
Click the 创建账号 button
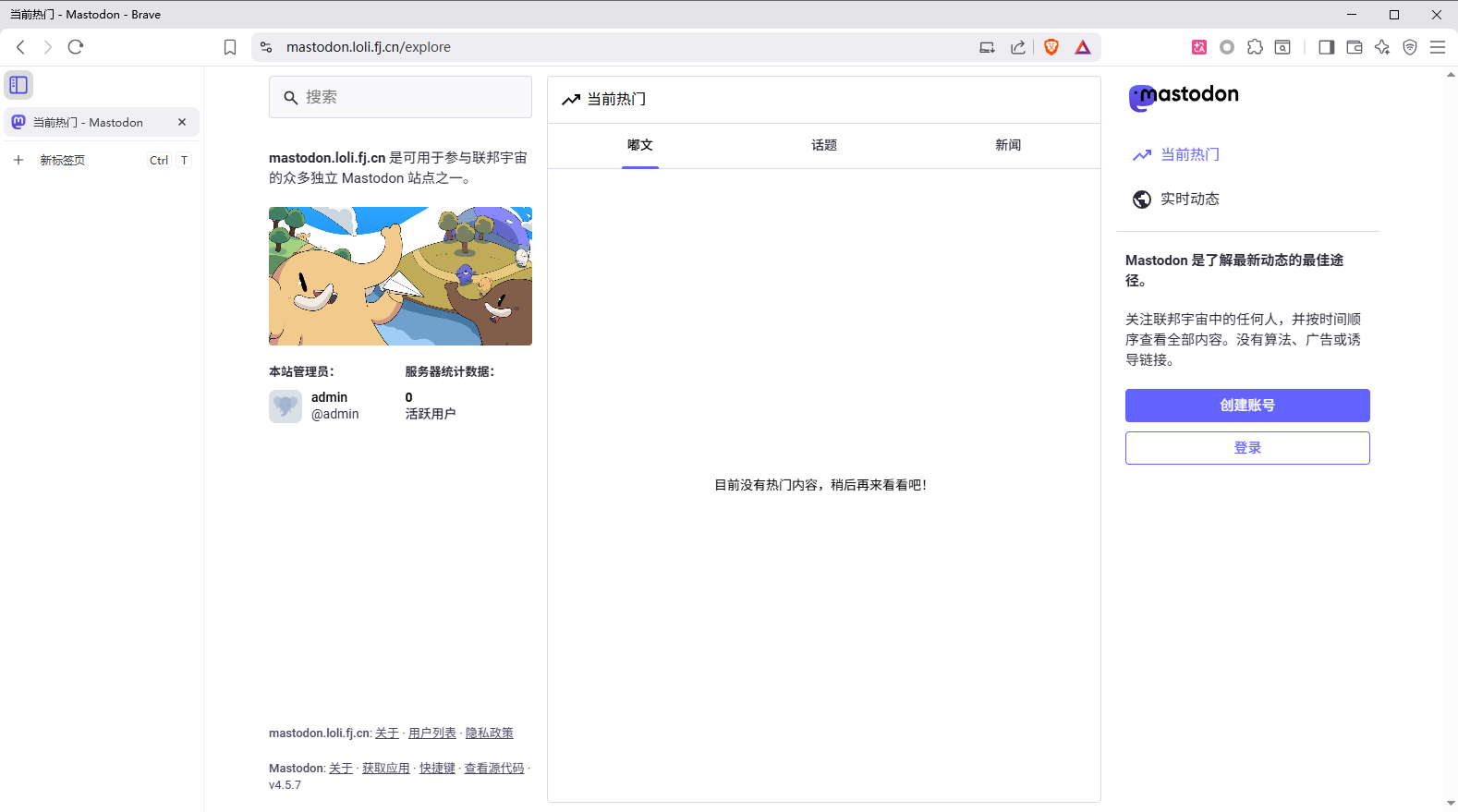tap(1246, 406)
